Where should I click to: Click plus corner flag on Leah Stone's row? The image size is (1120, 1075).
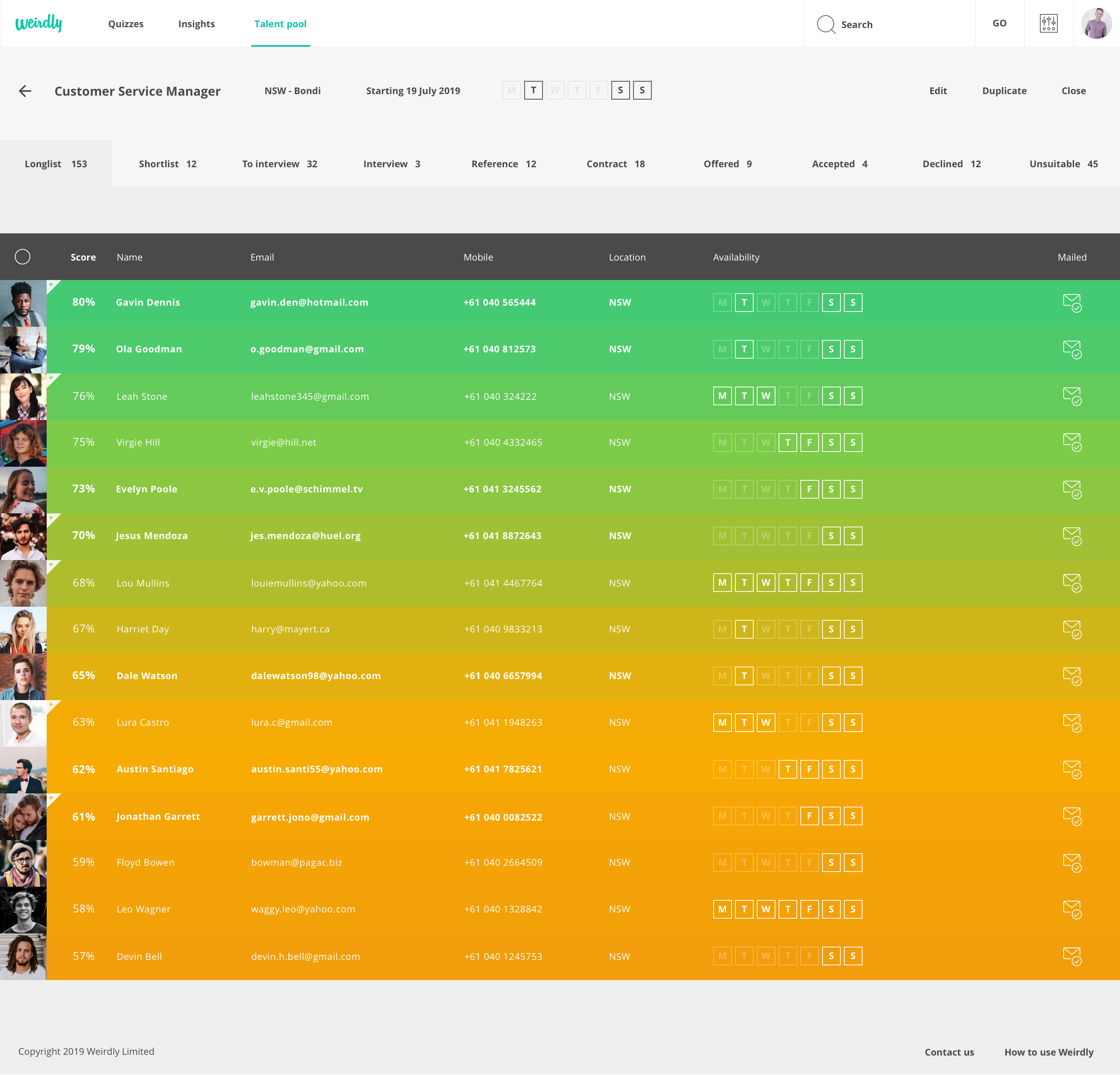click(51, 378)
